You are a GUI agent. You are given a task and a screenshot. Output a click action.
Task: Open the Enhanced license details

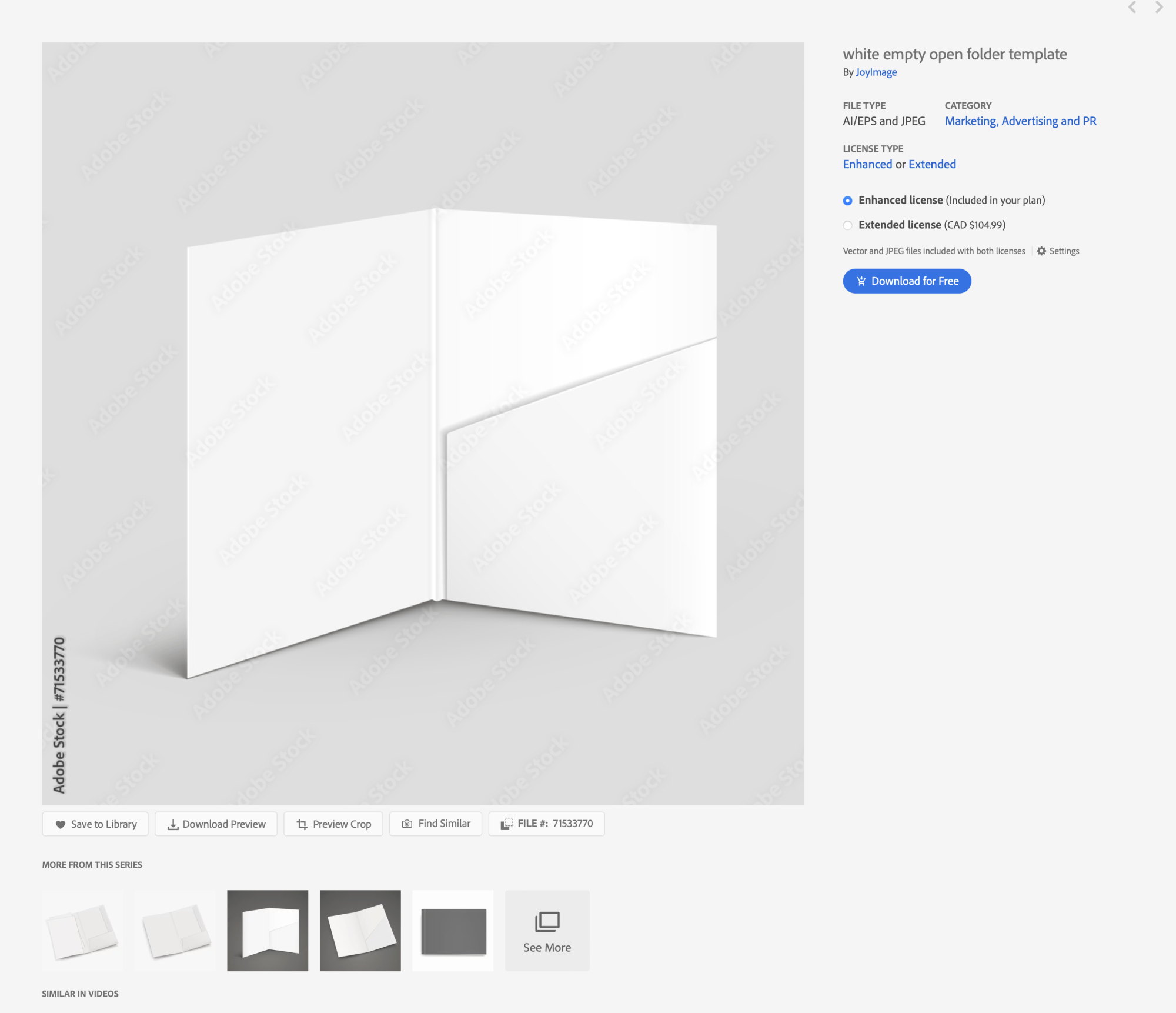(x=866, y=164)
